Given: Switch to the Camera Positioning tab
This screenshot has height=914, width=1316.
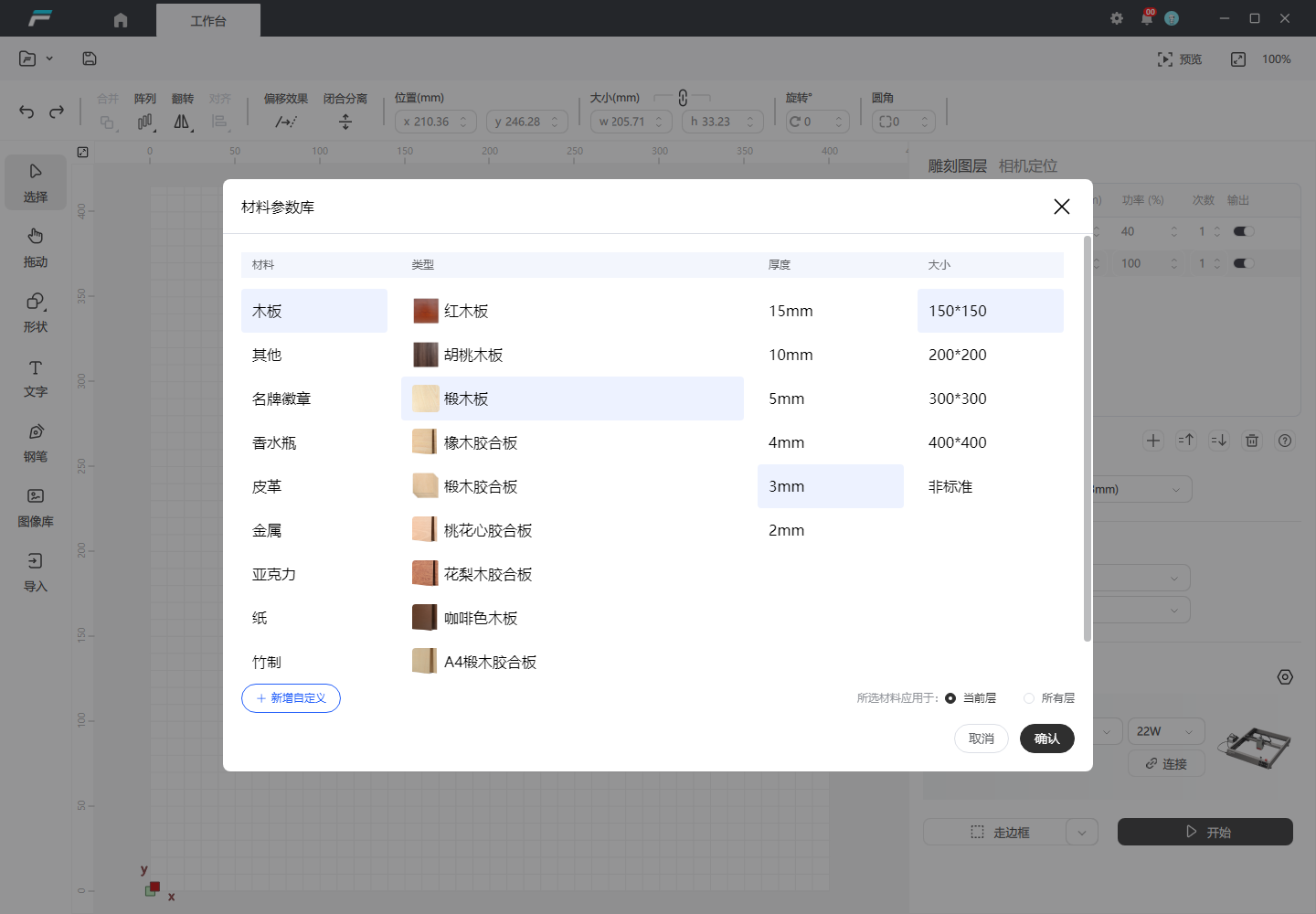Looking at the screenshot, I should (x=1027, y=166).
